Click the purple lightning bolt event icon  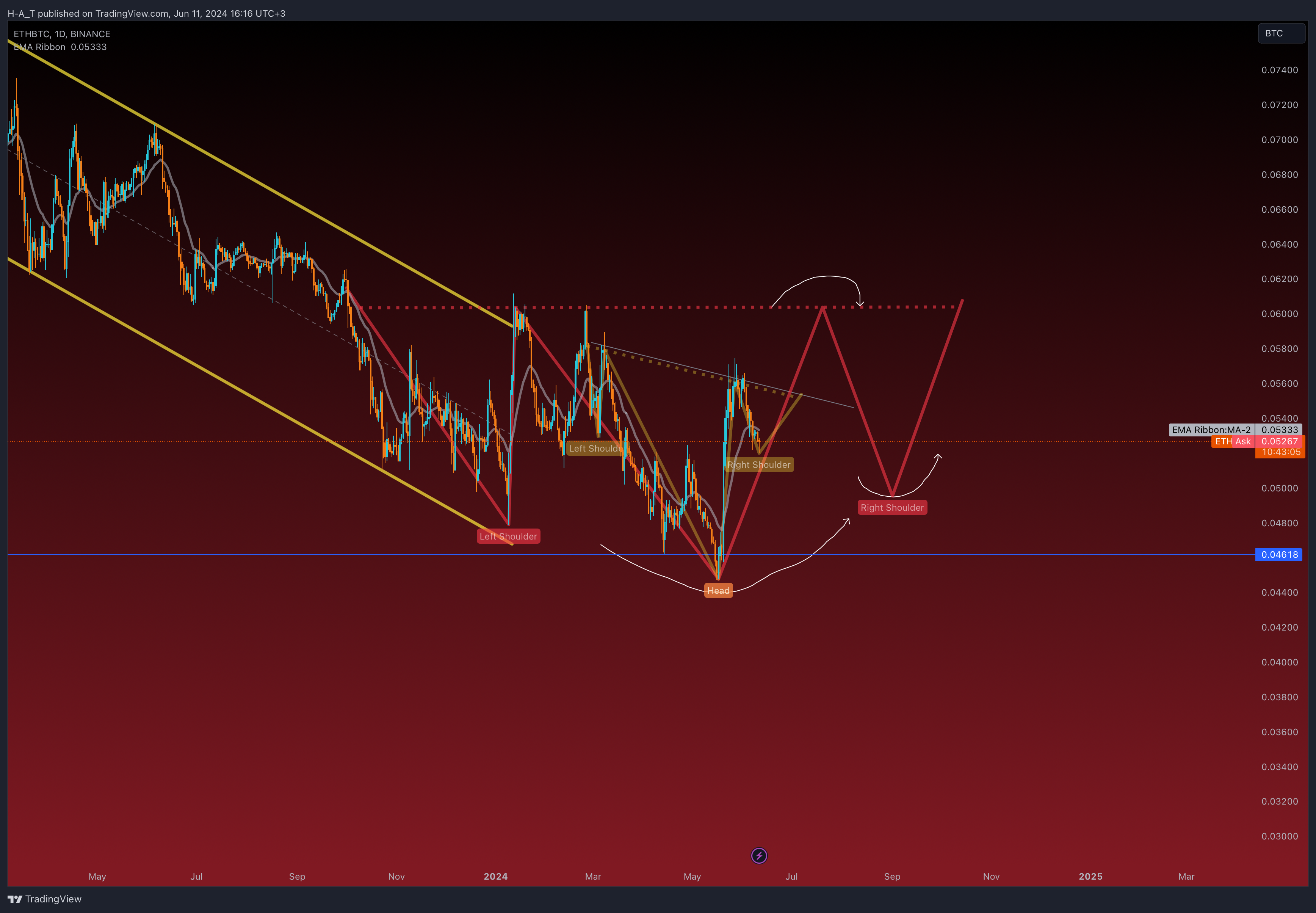(759, 856)
